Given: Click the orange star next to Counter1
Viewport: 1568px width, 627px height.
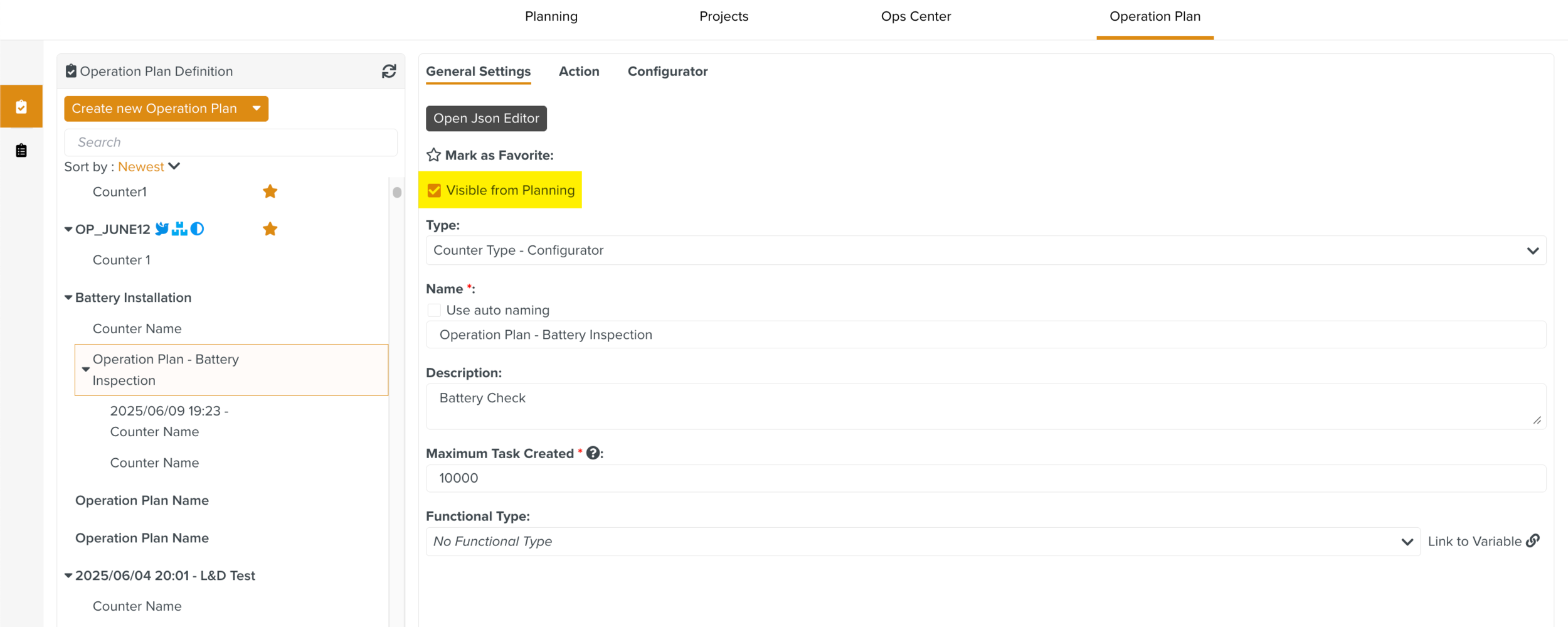Looking at the screenshot, I should 270,191.
